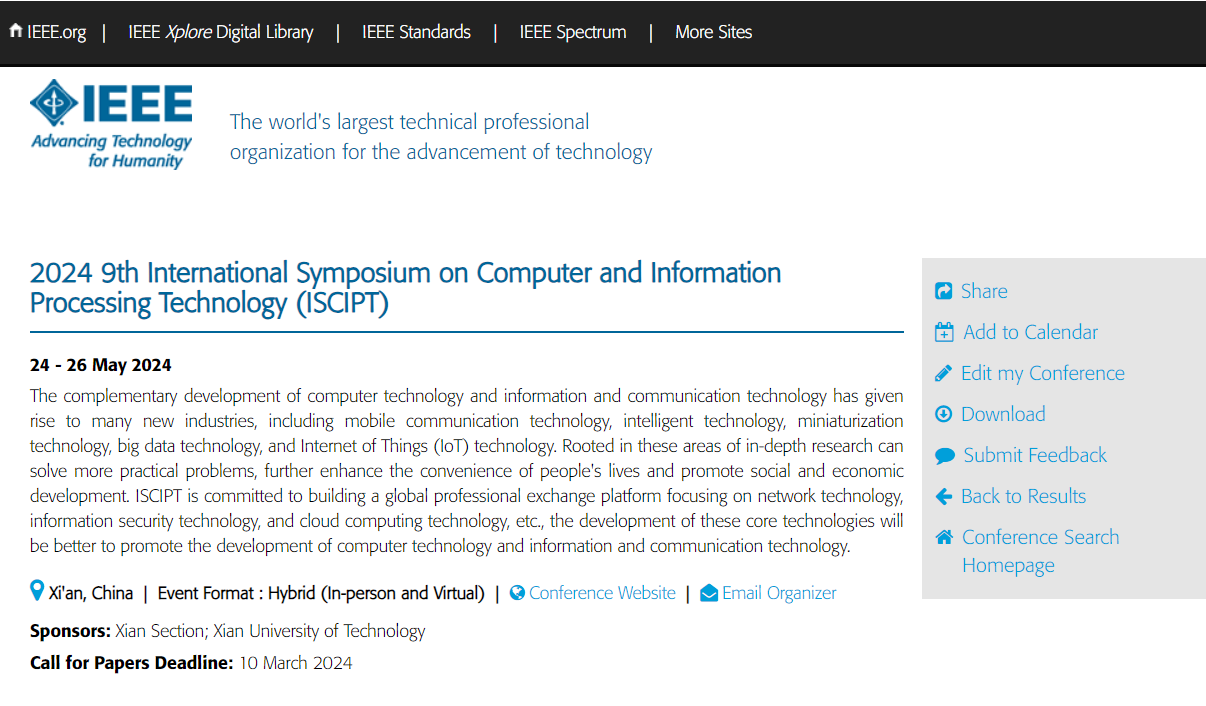Click Add to Calendar link
Viewport: 1206px width, 706px height.
[1031, 332]
